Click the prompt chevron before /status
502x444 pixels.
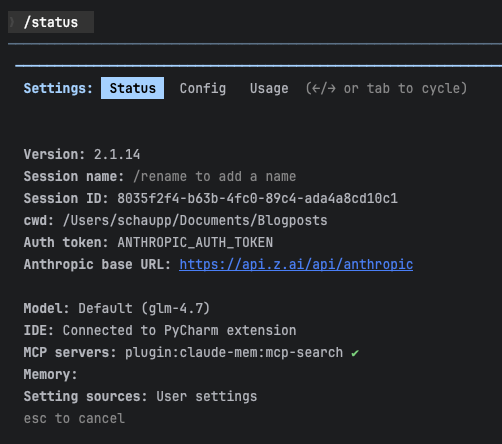coord(12,22)
